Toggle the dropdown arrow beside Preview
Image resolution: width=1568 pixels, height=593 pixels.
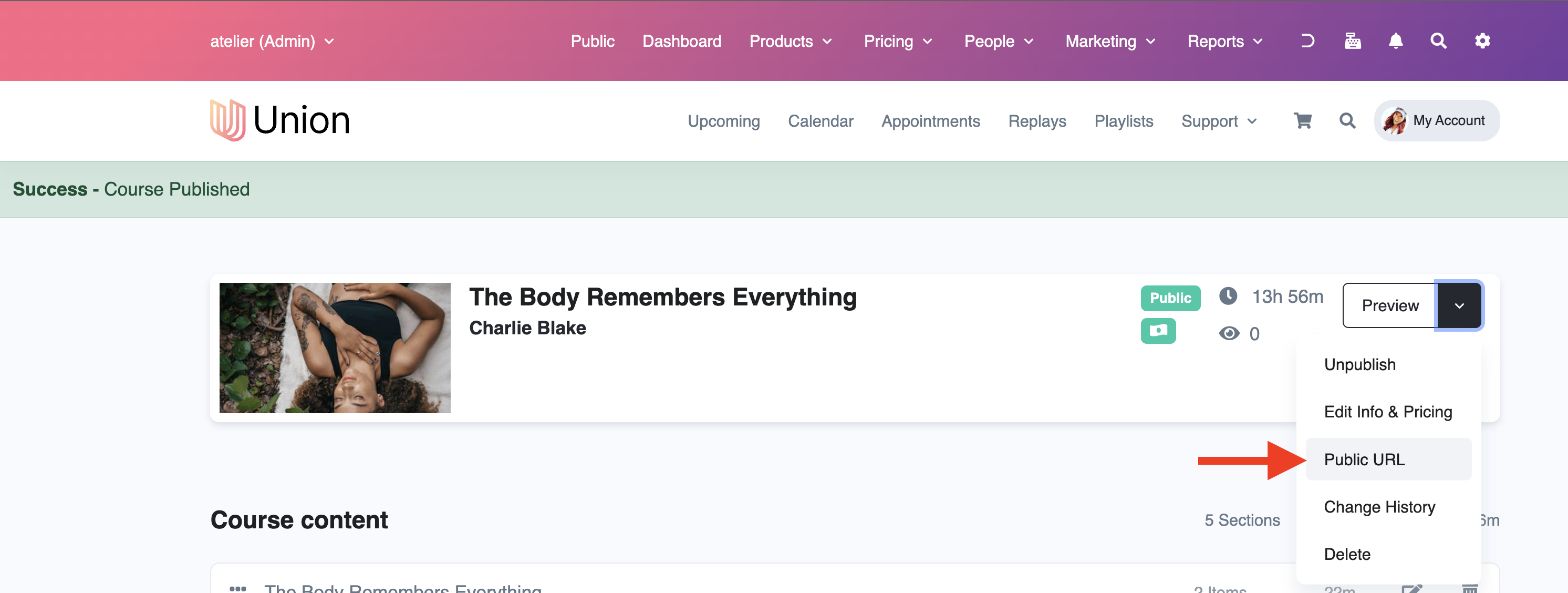[1459, 305]
